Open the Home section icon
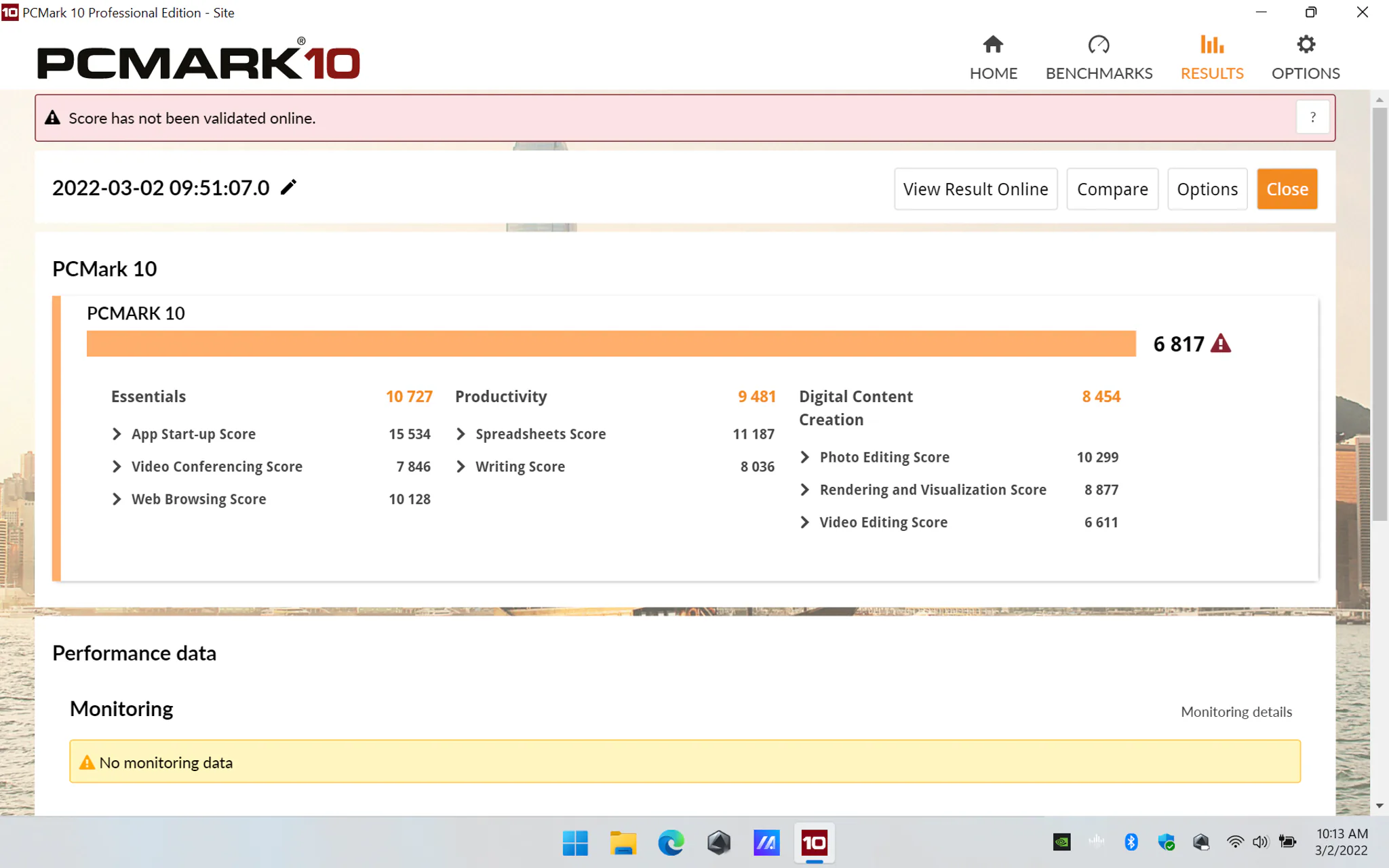1389x868 pixels. coord(993,45)
